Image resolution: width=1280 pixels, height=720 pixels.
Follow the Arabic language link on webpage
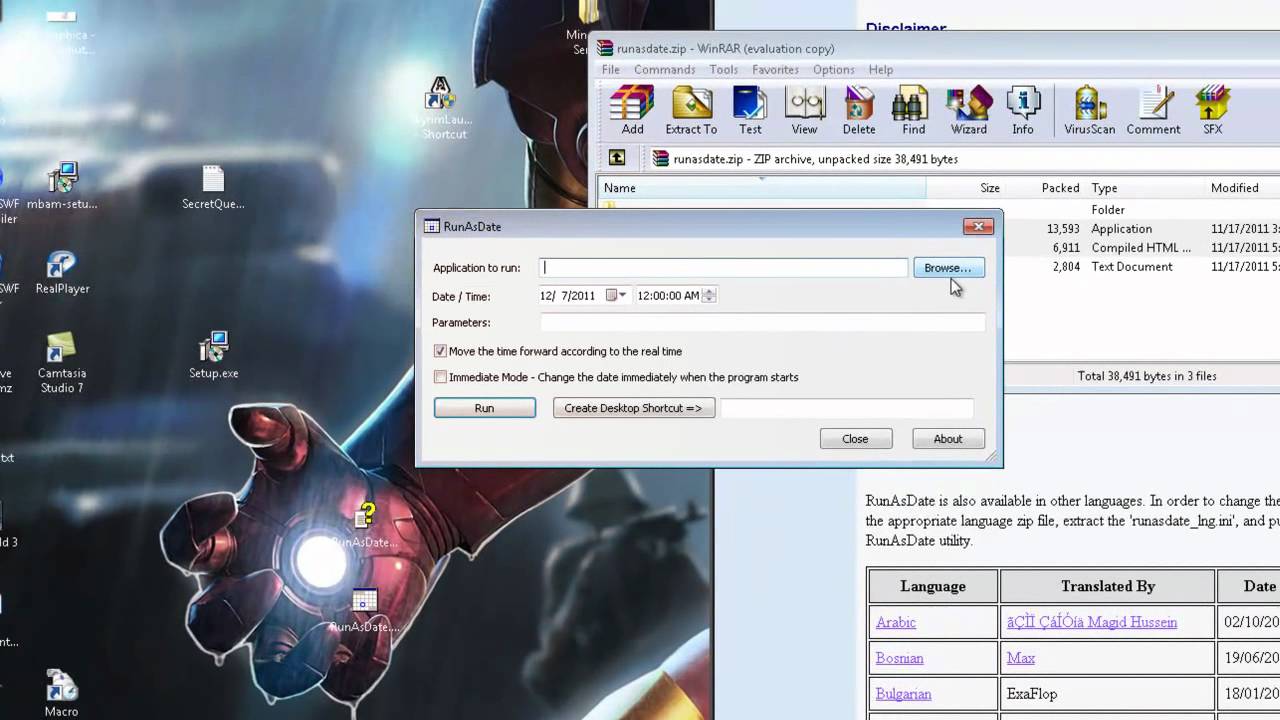pos(896,622)
